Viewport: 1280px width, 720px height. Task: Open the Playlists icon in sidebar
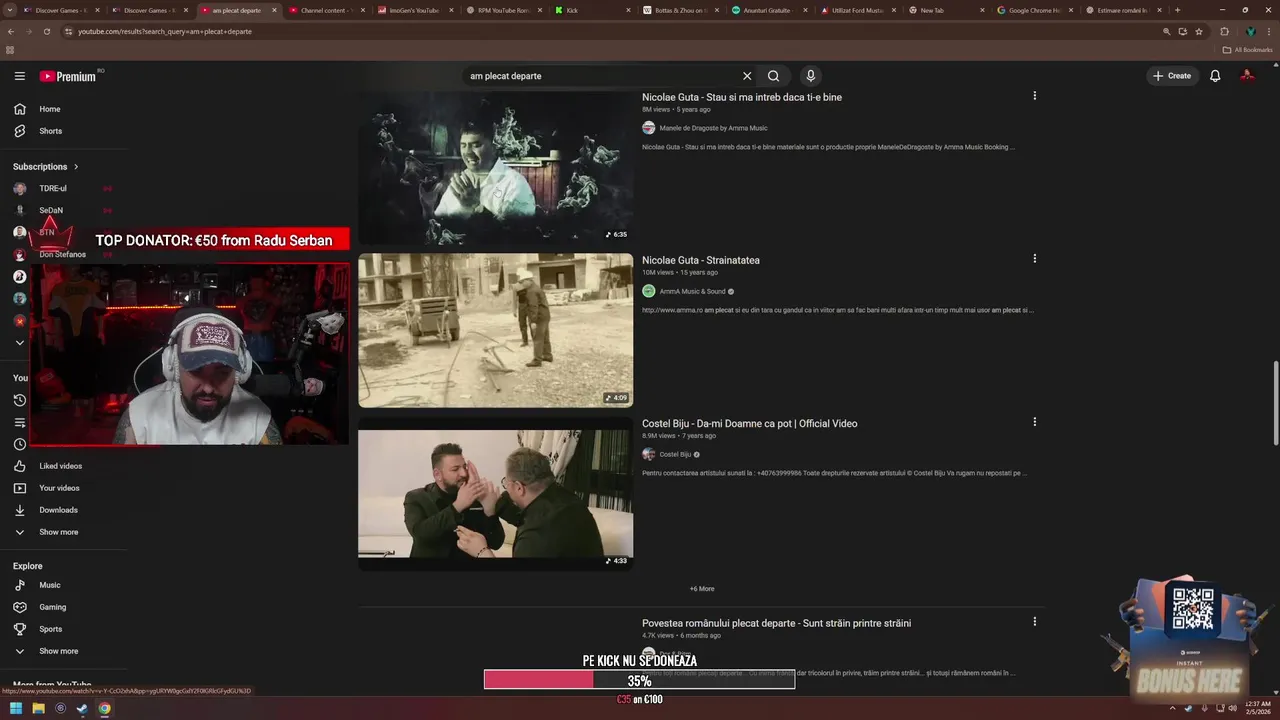point(19,422)
